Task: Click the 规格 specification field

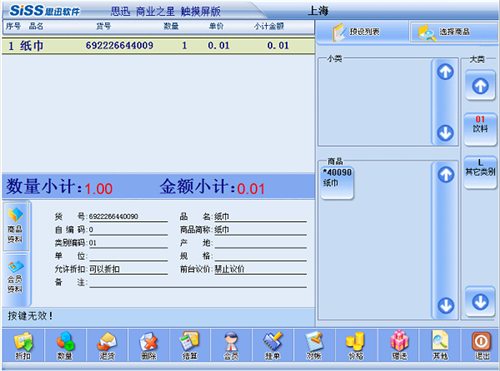Action: click(260, 256)
